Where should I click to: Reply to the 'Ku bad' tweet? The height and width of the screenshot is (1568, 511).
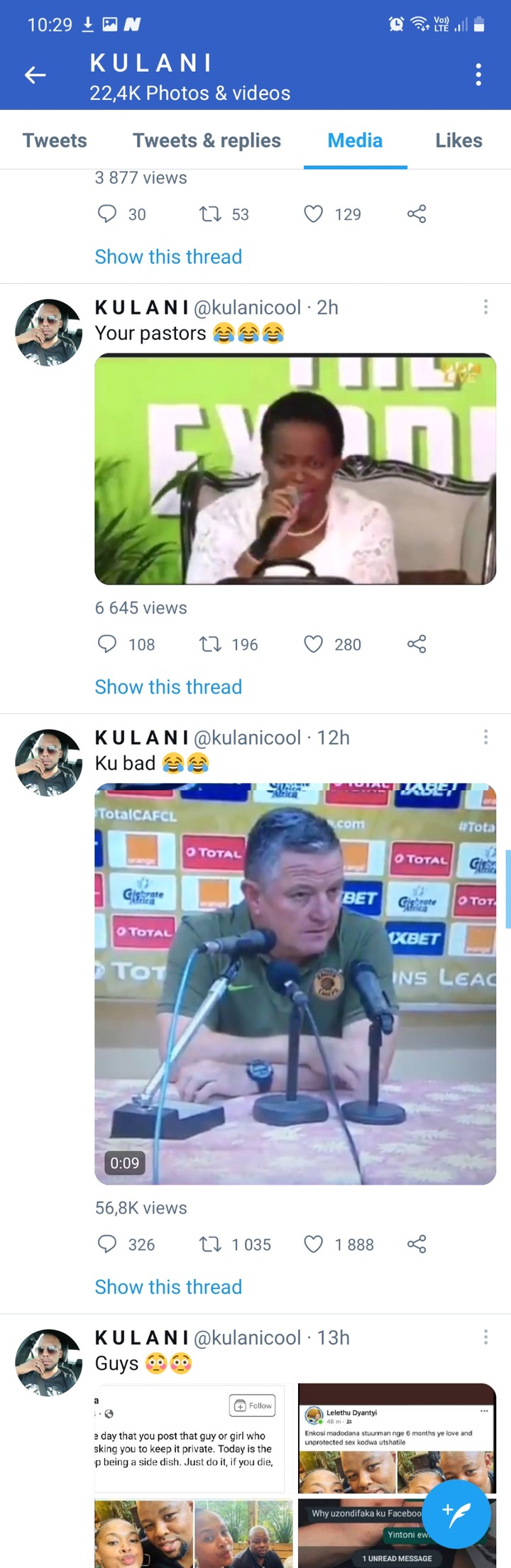coord(106,1244)
